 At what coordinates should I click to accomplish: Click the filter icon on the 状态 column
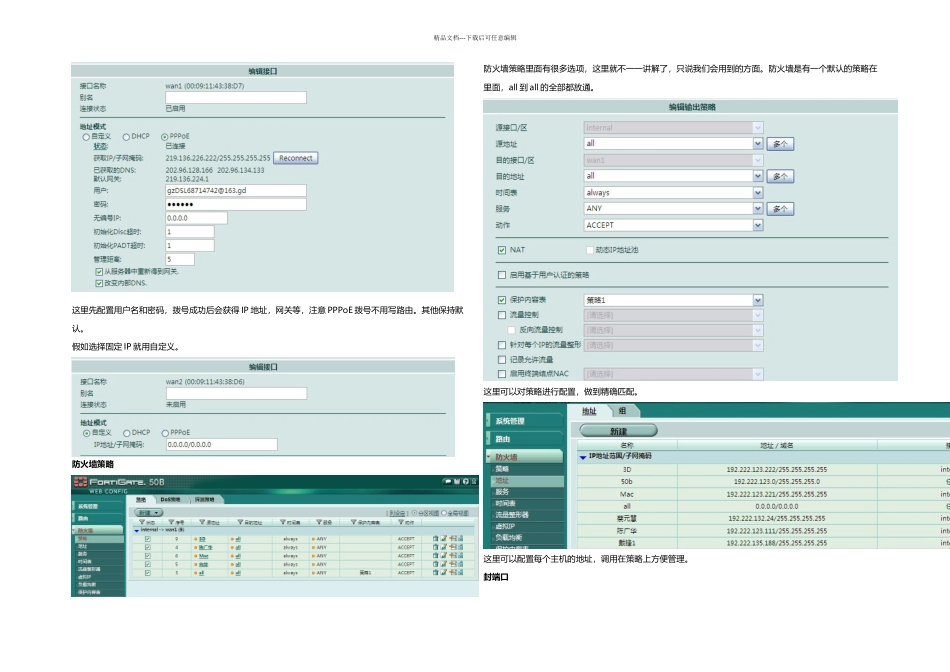click(139, 522)
